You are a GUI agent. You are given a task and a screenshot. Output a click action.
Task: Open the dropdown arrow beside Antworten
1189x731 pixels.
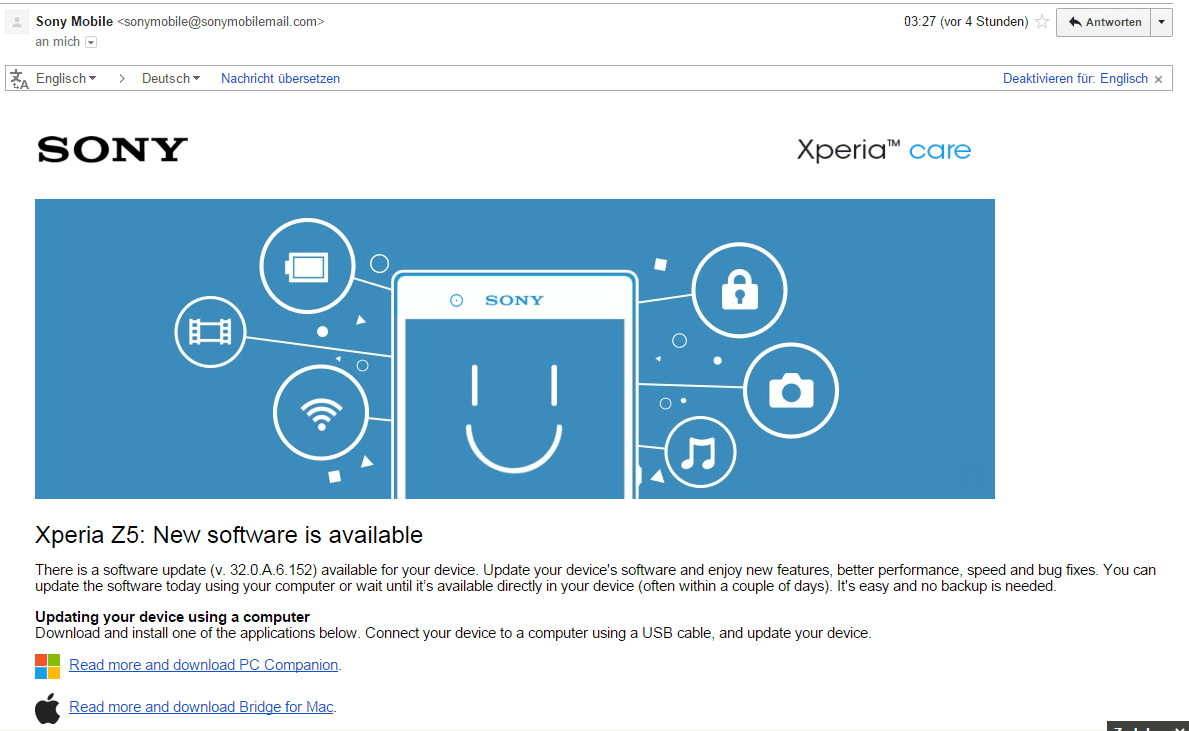point(1162,22)
